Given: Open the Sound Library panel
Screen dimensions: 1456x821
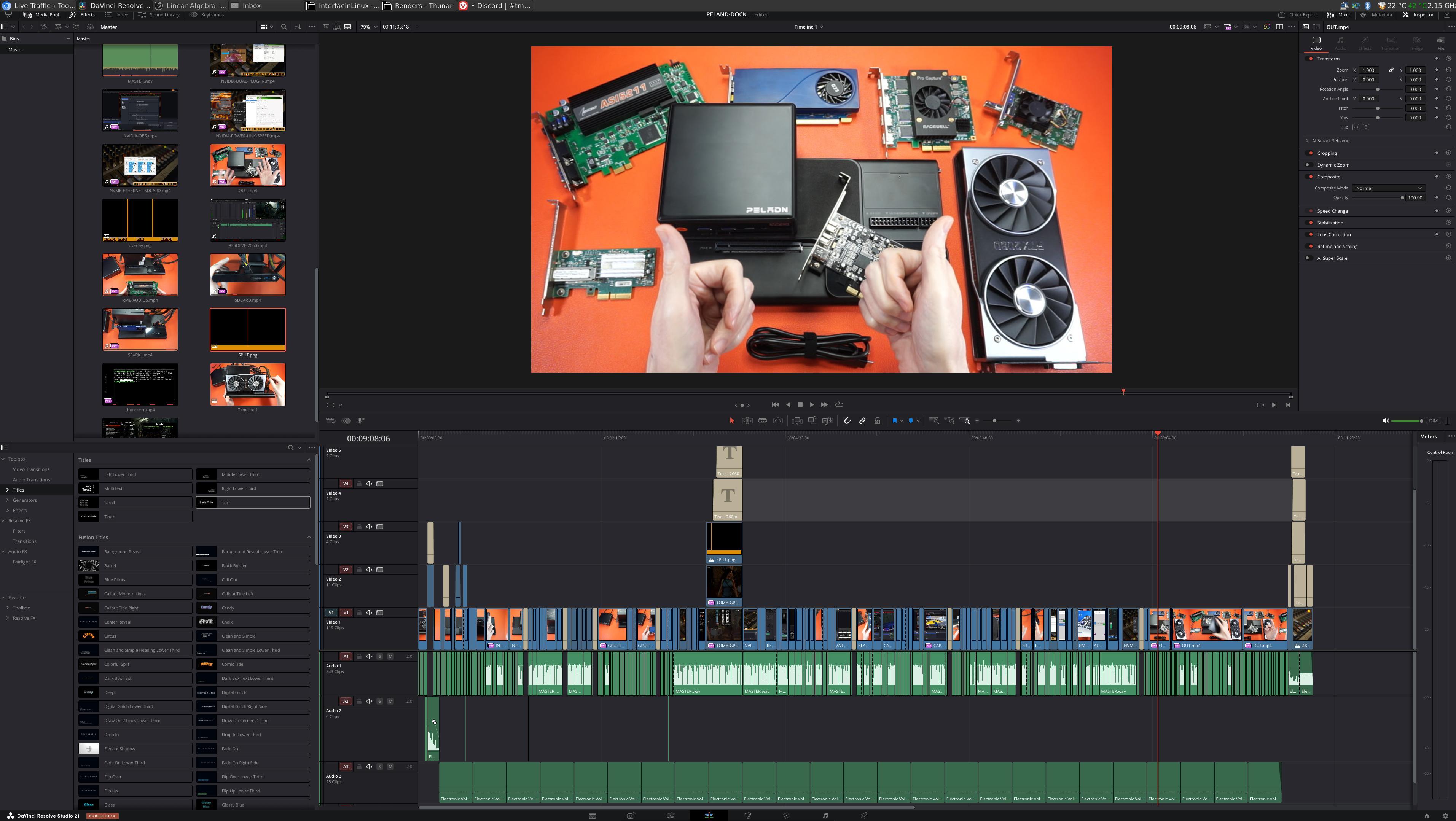Looking at the screenshot, I should click(x=159, y=15).
